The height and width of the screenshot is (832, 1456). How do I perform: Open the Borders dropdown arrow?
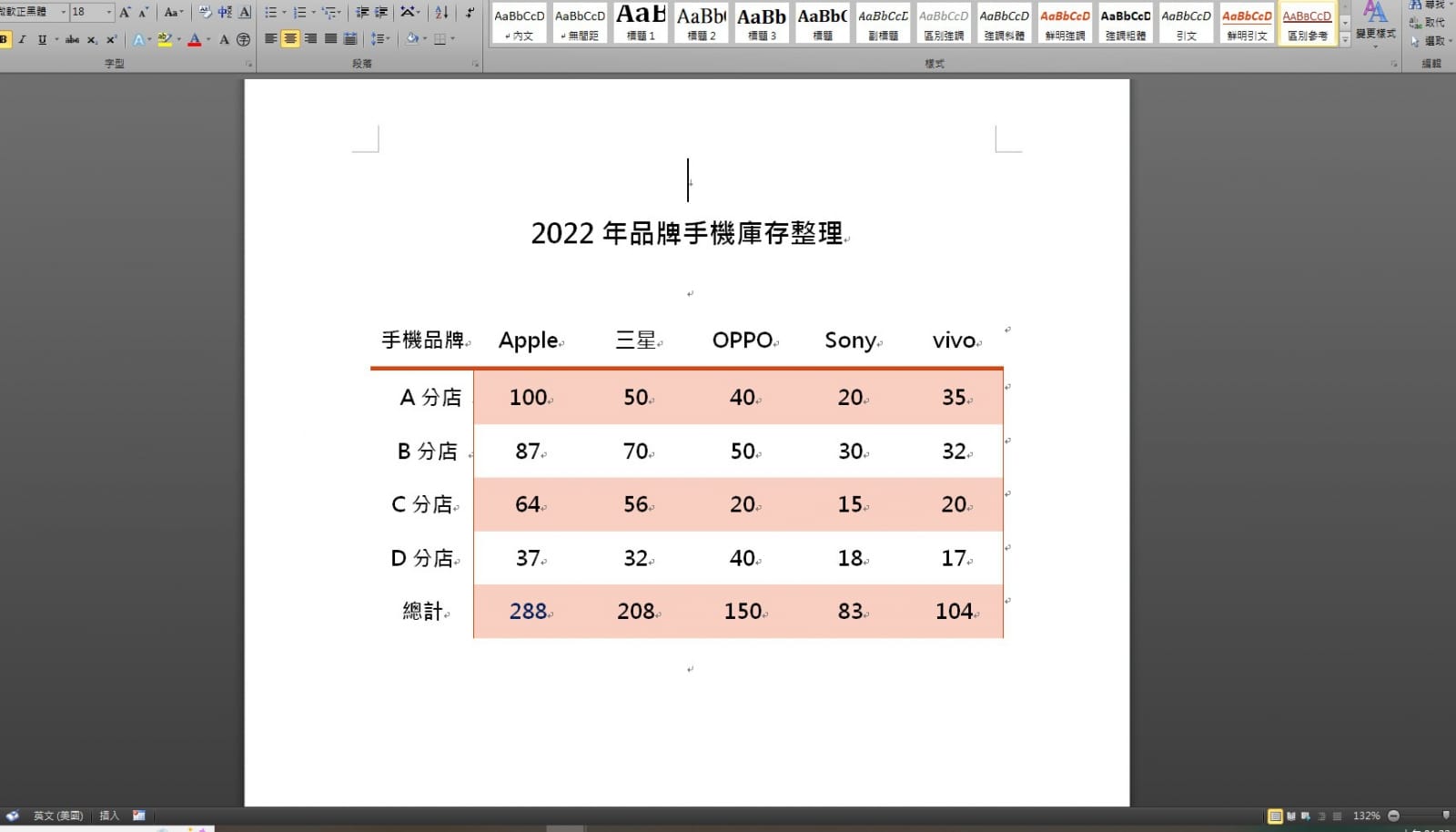click(452, 39)
